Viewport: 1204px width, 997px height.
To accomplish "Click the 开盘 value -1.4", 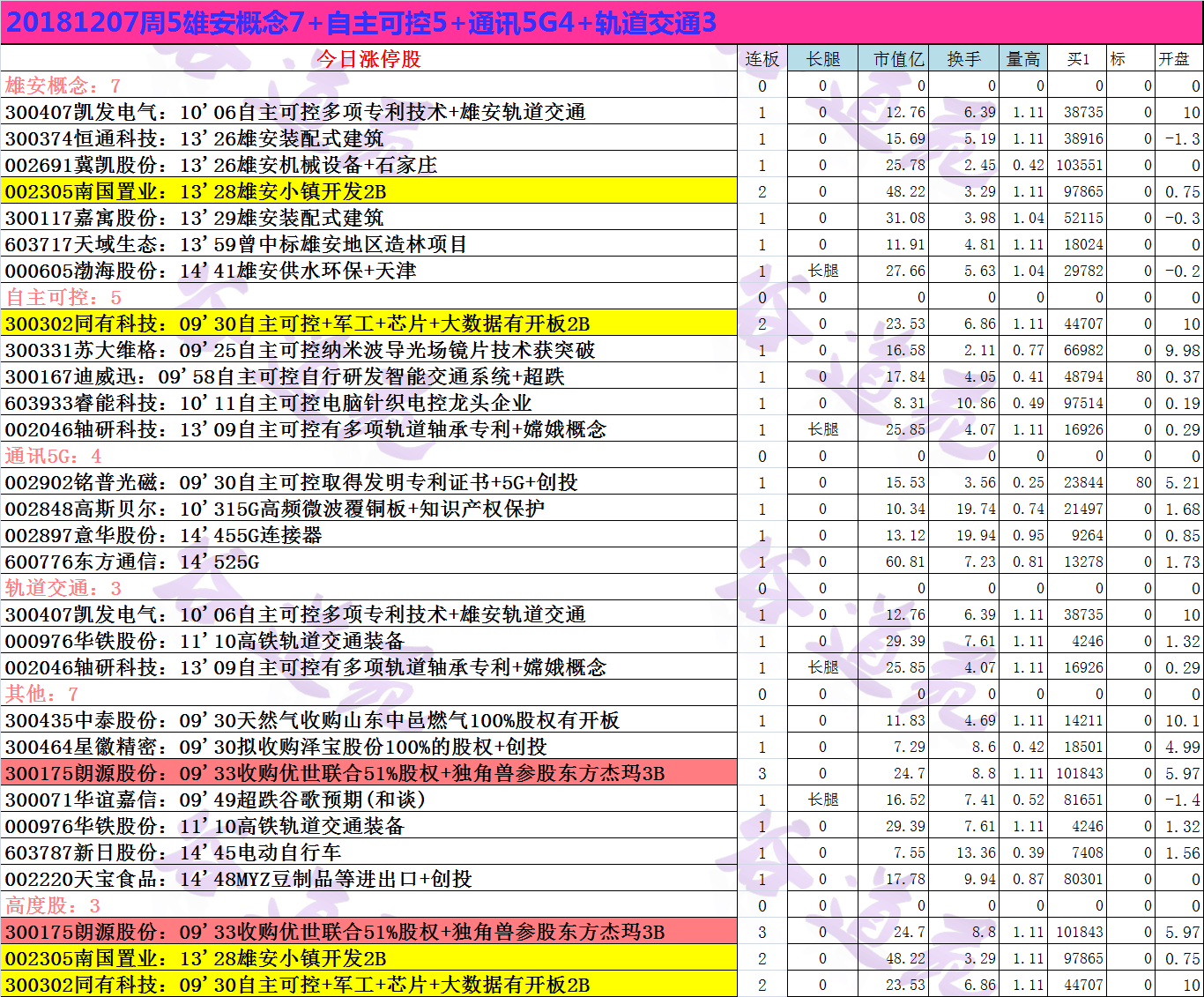I will coord(1183,800).
